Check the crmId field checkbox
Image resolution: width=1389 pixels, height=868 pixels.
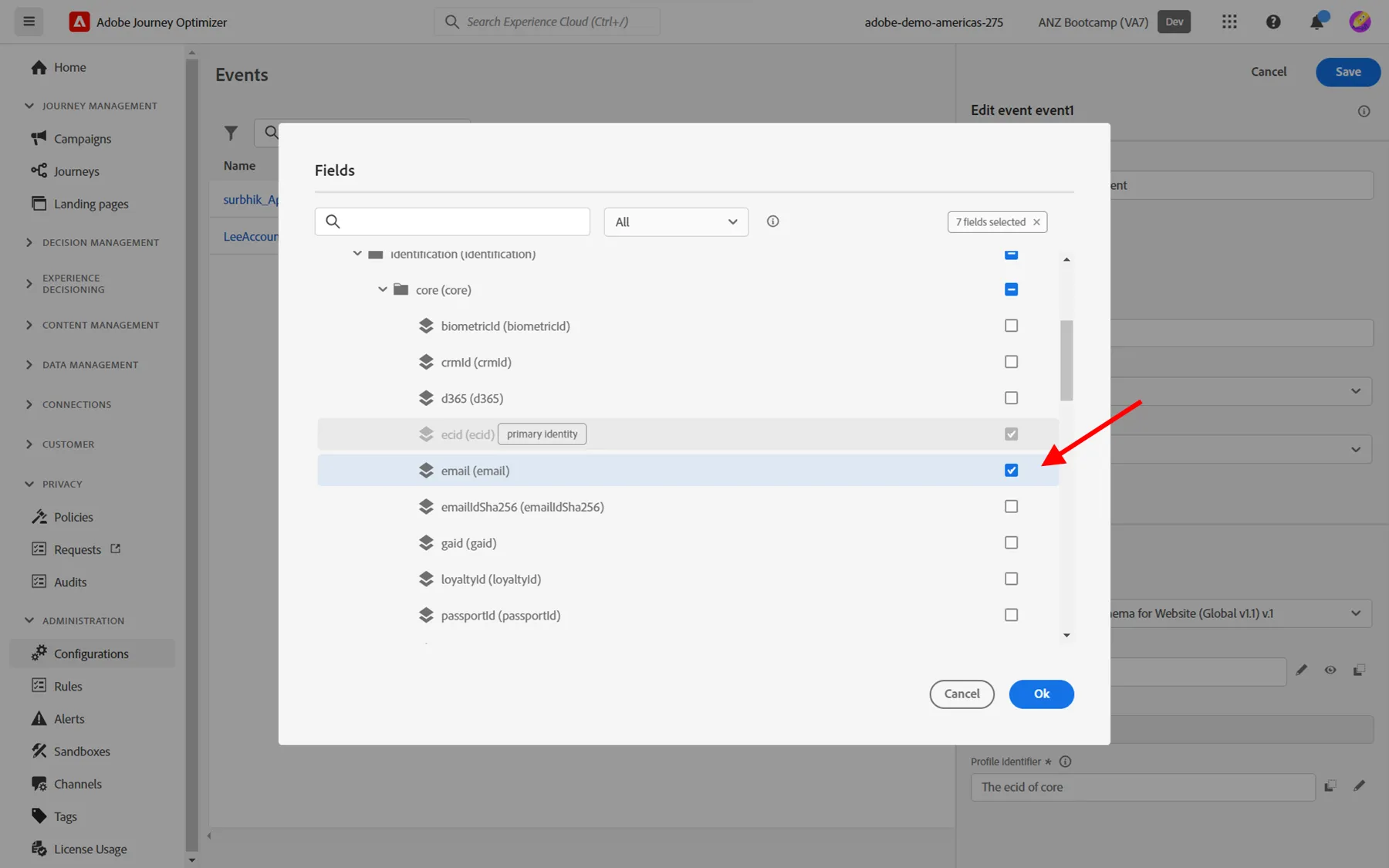click(x=1011, y=362)
